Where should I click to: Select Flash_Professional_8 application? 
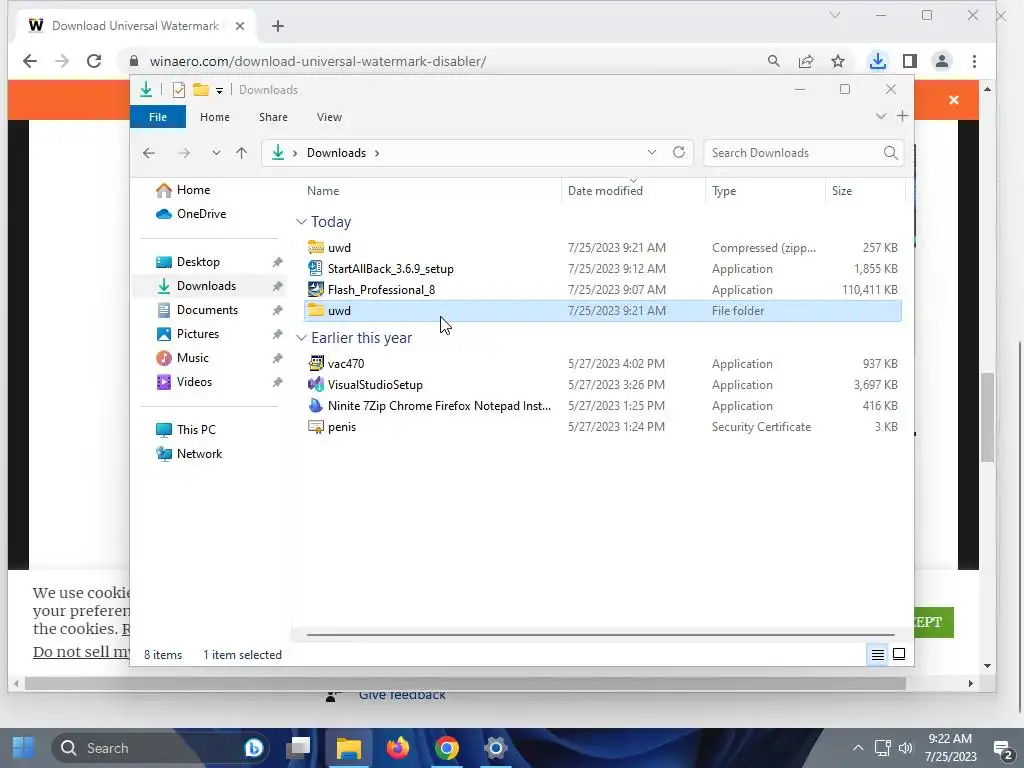[x=602, y=289]
